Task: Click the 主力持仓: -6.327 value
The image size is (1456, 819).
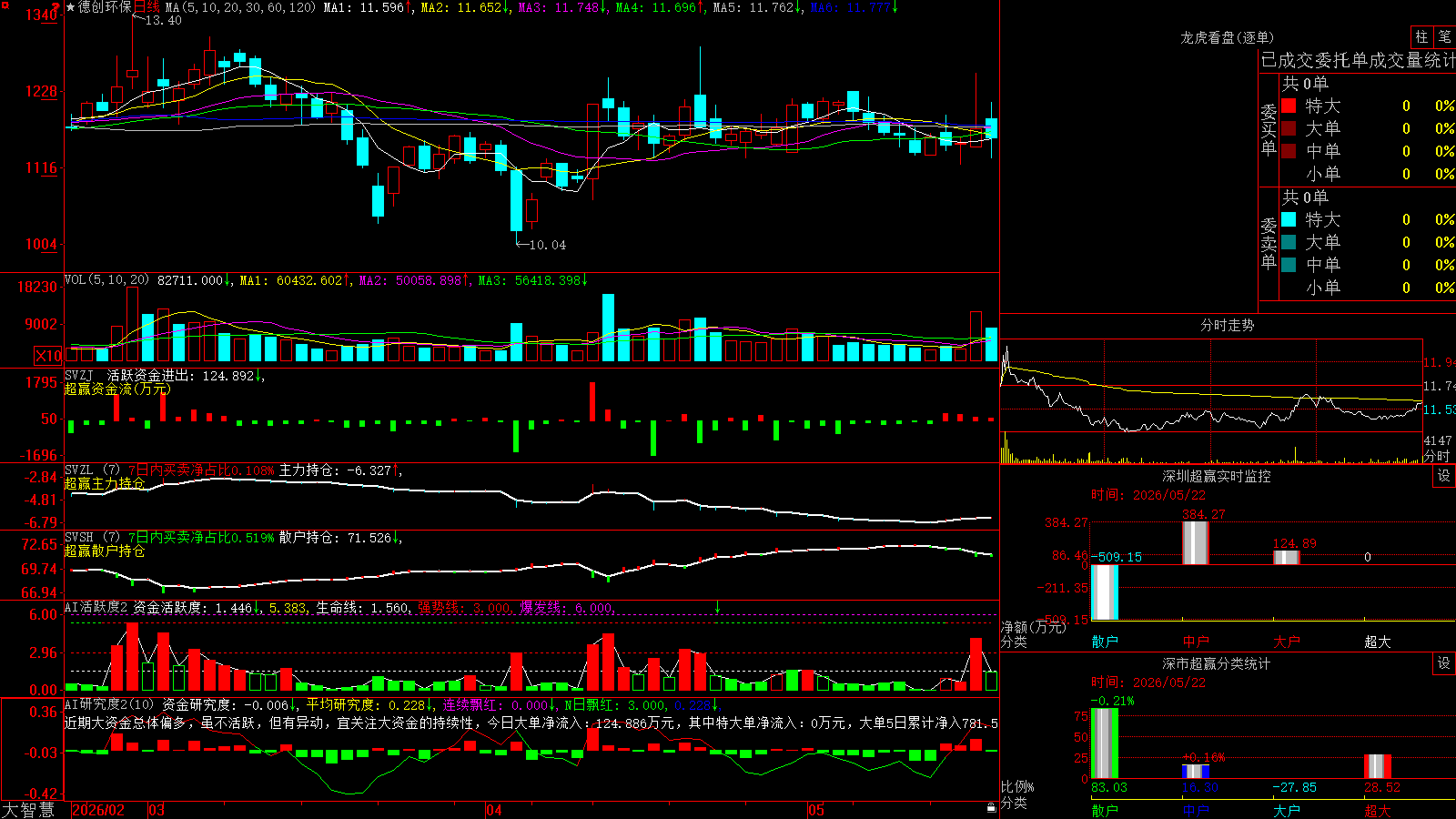Action: (335, 470)
